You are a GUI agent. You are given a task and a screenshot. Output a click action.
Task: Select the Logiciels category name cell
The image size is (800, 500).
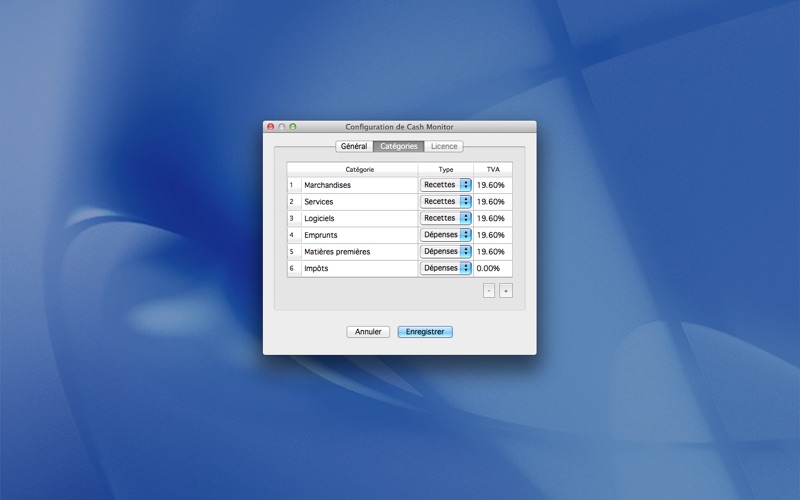358,218
